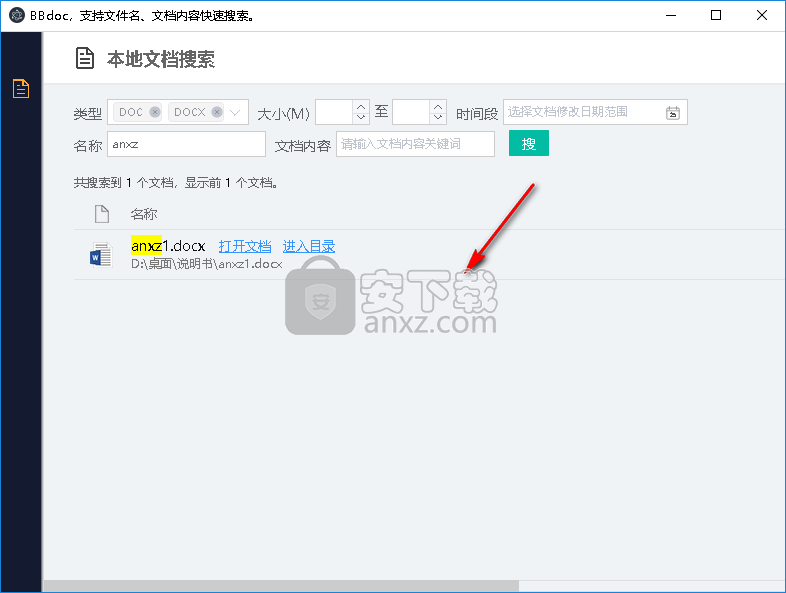The height and width of the screenshot is (593, 786).
Task: Close the BBdoc window
Action: (761, 16)
